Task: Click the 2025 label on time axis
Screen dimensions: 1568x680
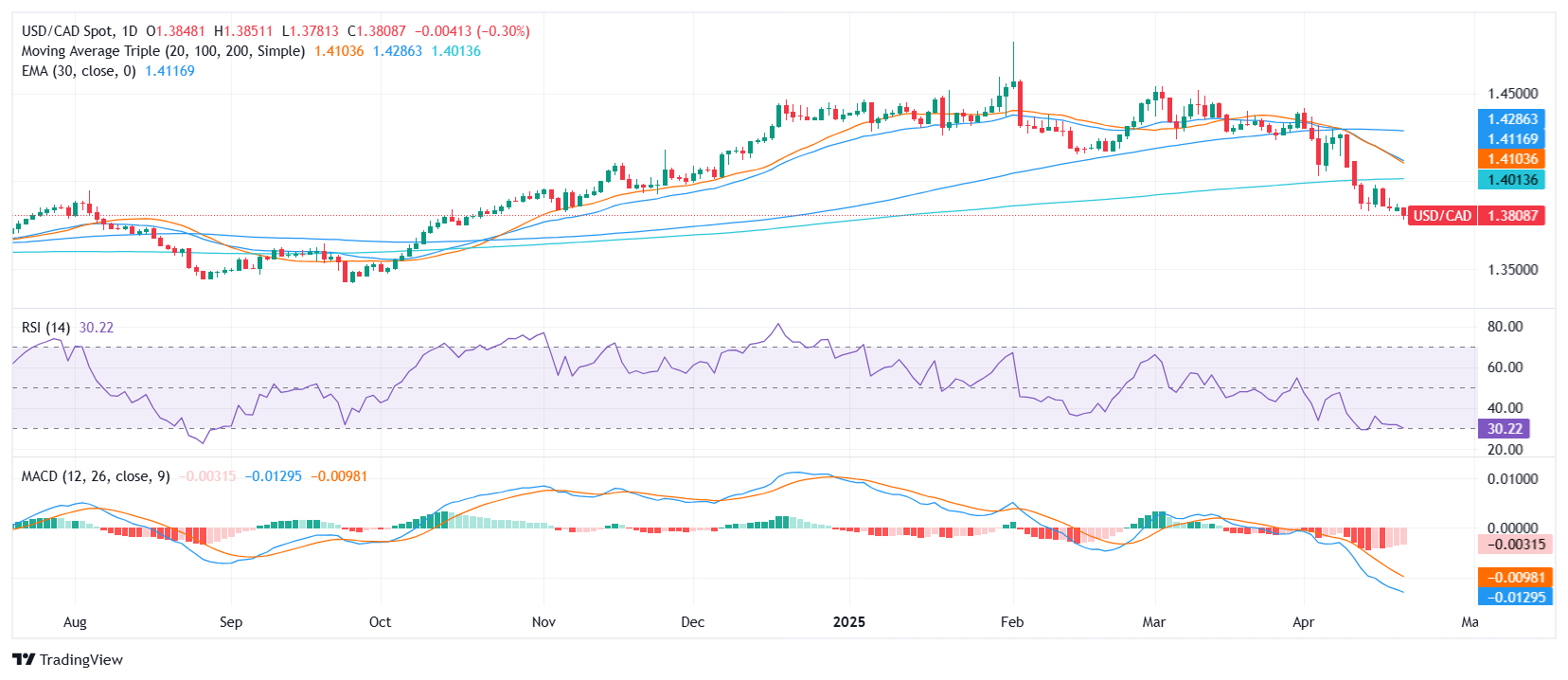Action: click(x=849, y=622)
